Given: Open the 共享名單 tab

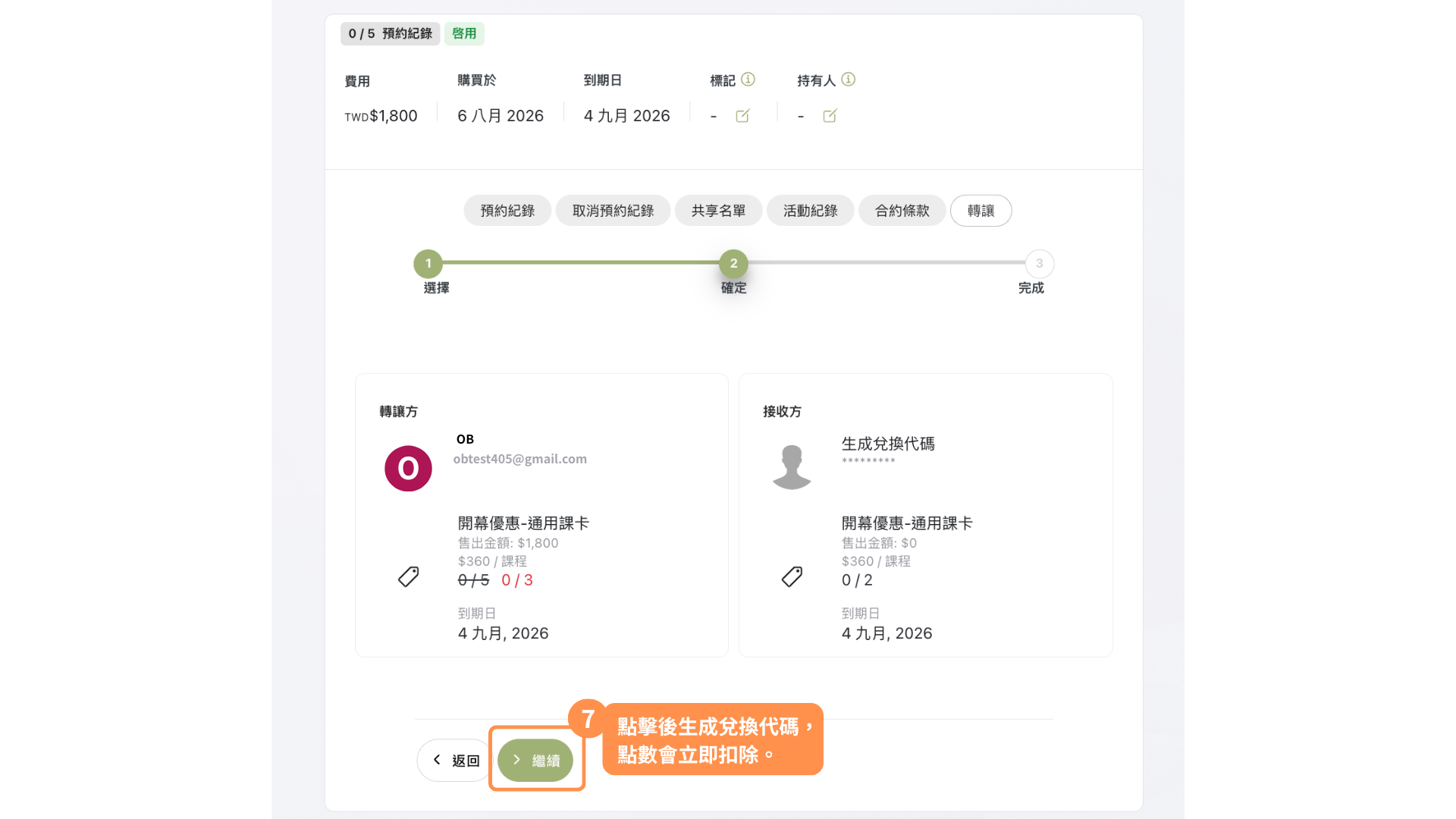Looking at the screenshot, I should [x=718, y=211].
